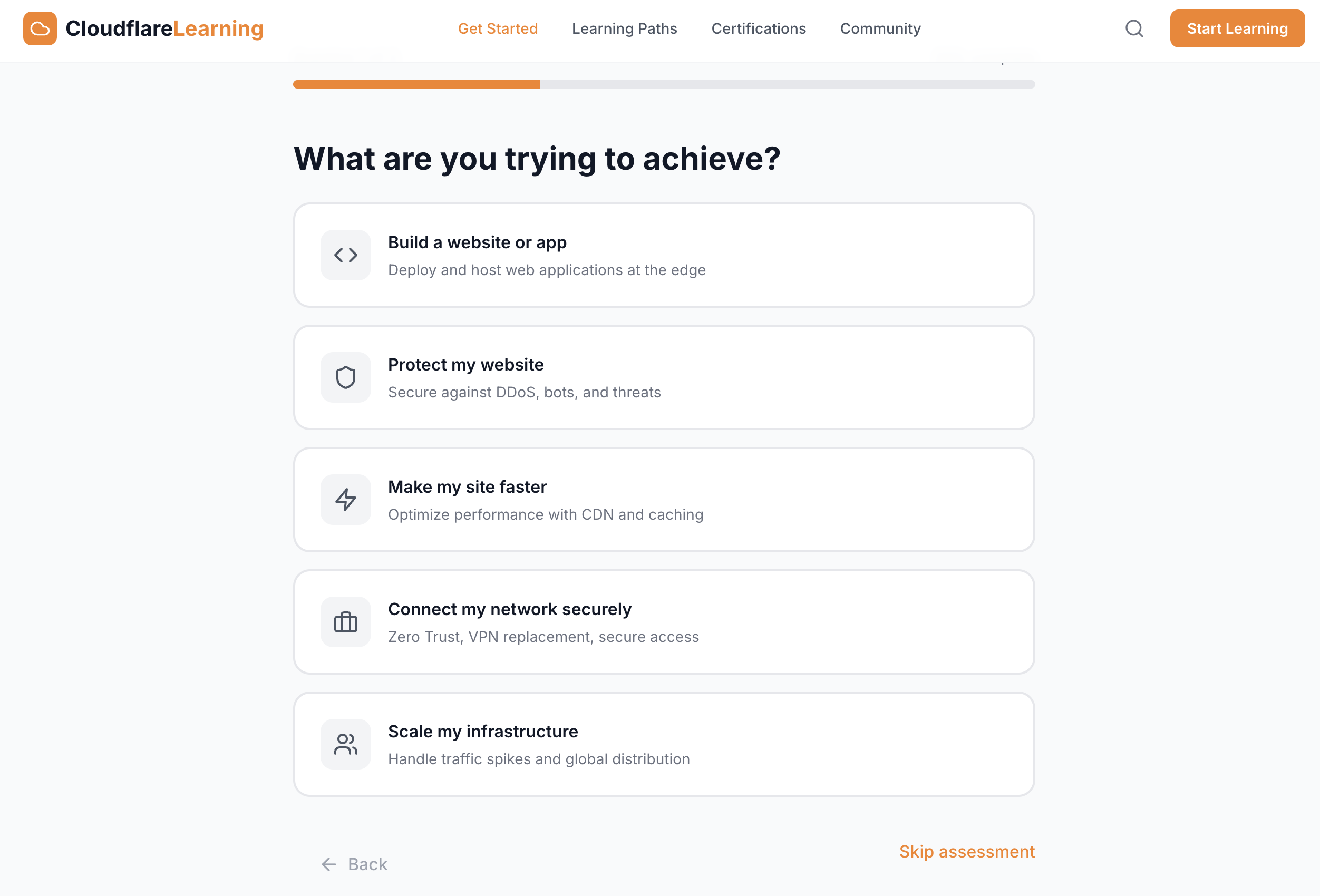Open the Certifications page

[758, 28]
